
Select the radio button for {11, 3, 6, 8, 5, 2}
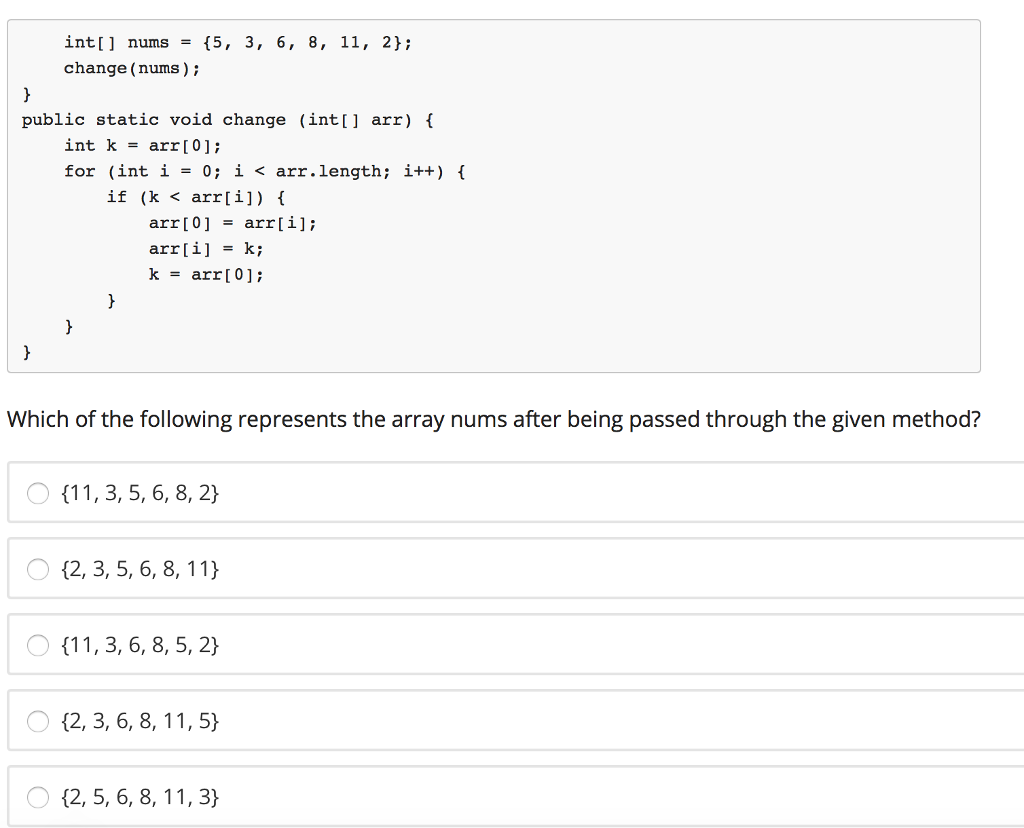click(x=37, y=645)
